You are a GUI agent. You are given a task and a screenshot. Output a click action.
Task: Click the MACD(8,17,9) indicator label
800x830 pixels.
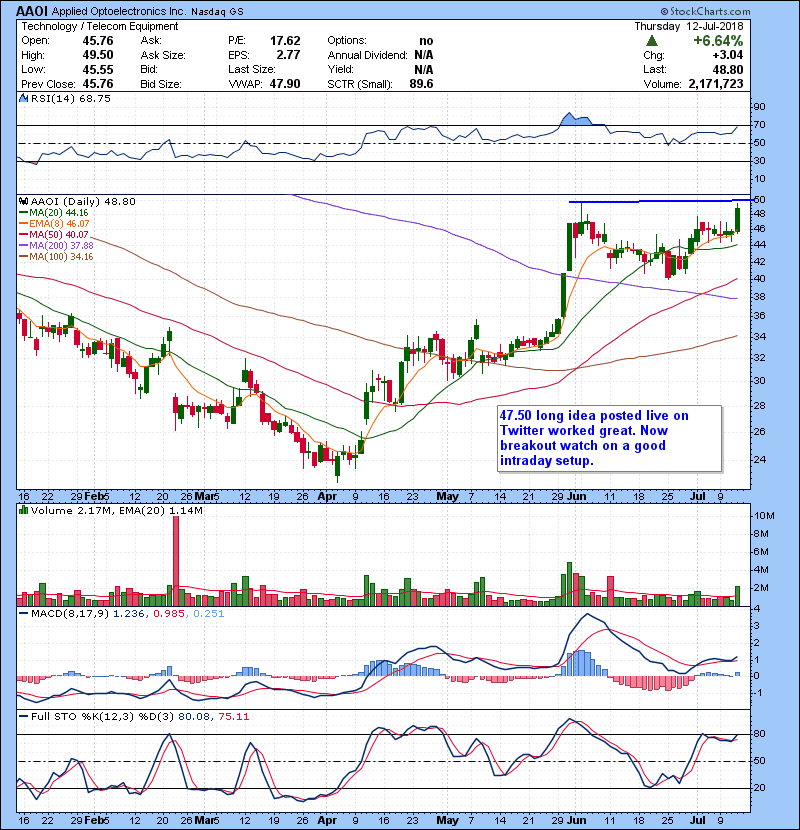click(x=70, y=614)
